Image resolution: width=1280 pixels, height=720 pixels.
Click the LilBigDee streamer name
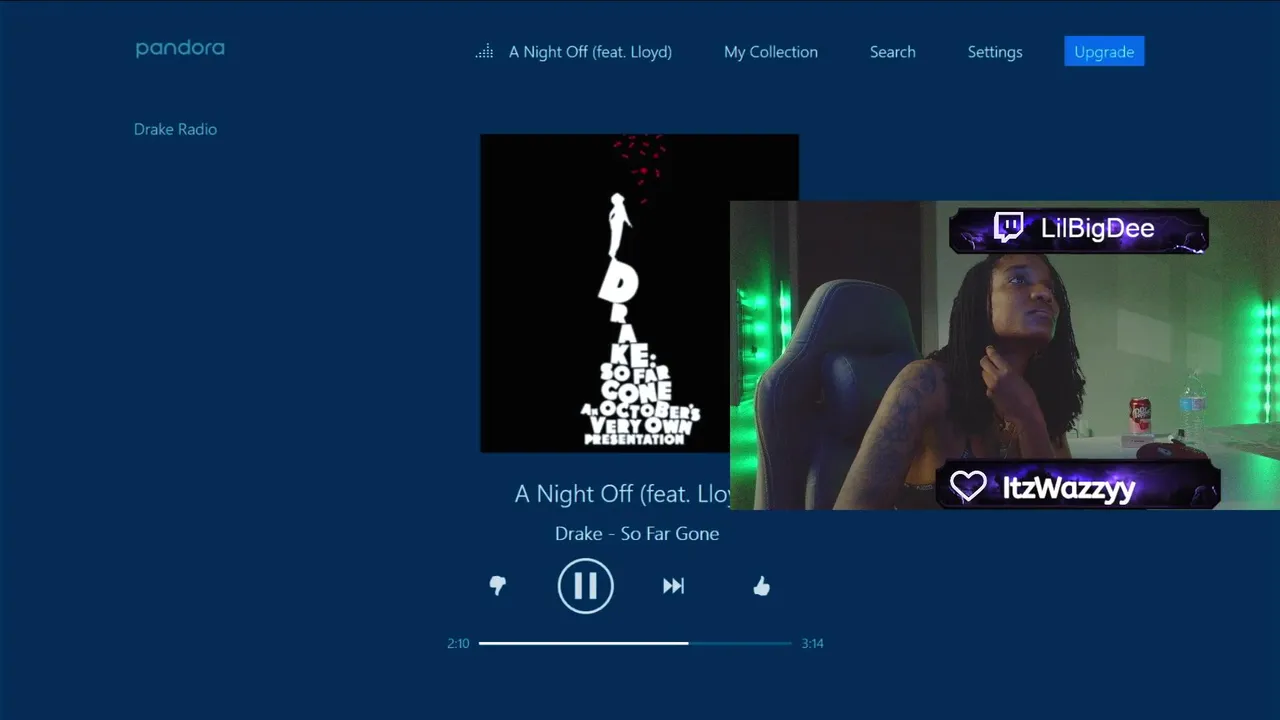[1097, 228]
